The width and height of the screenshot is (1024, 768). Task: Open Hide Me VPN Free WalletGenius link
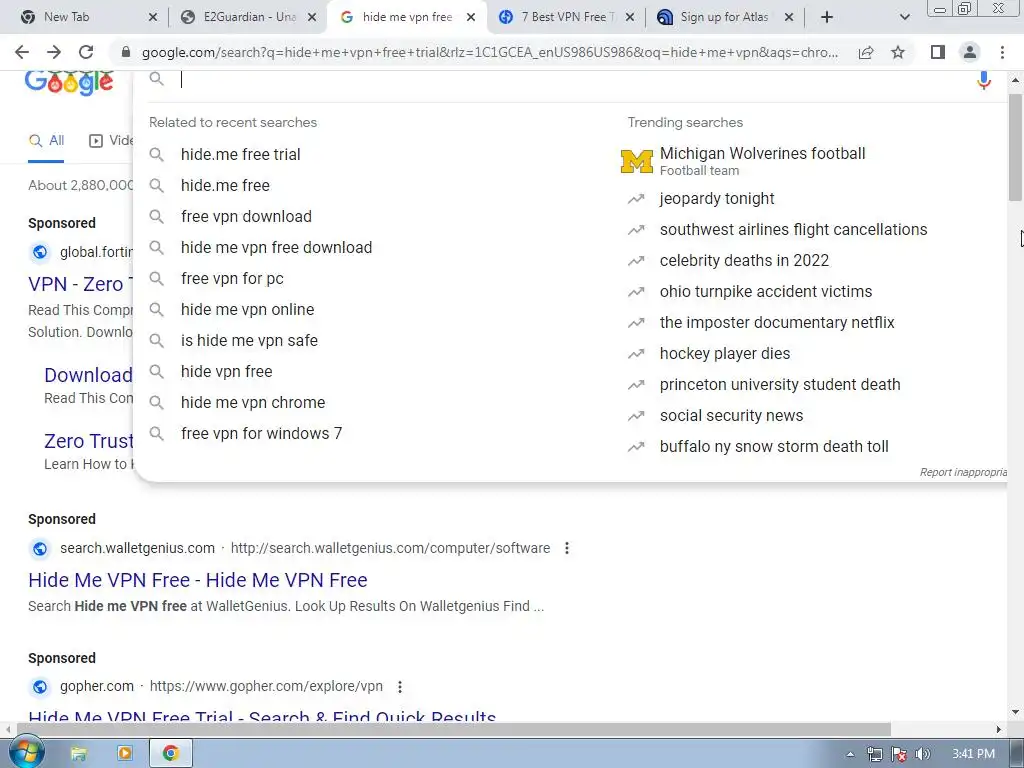[198, 580]
